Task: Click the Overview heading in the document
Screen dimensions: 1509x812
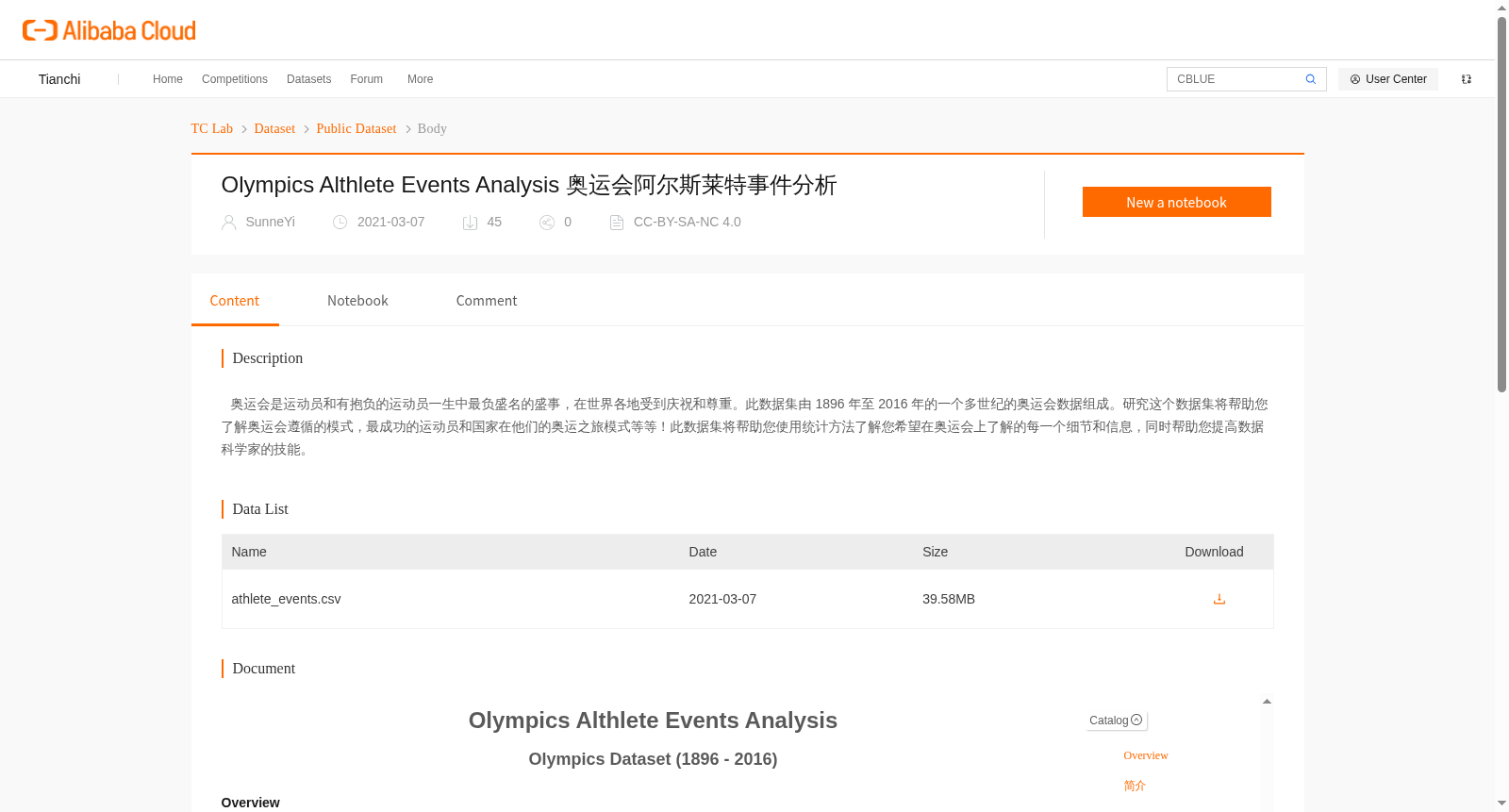Action: point(250,803)
